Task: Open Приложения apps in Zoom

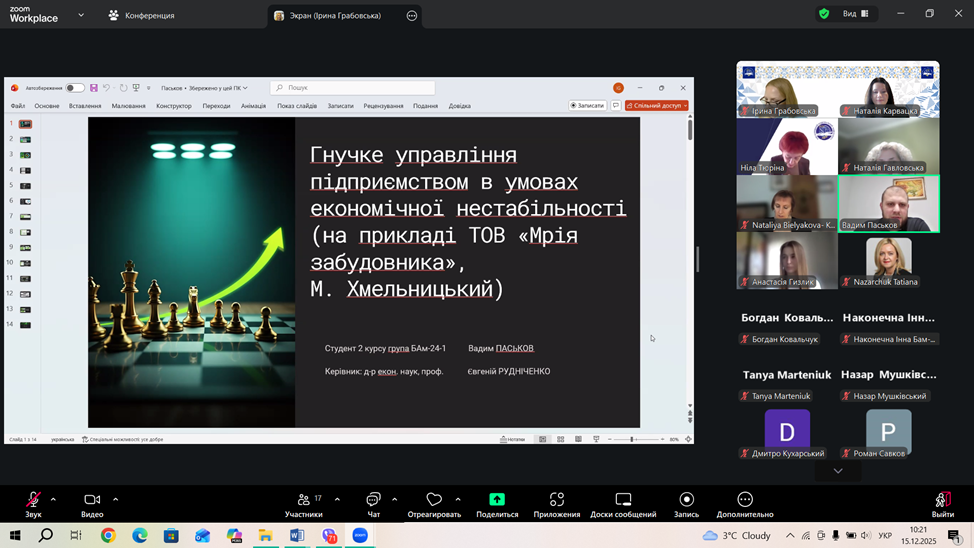Action: click(557, 503)
